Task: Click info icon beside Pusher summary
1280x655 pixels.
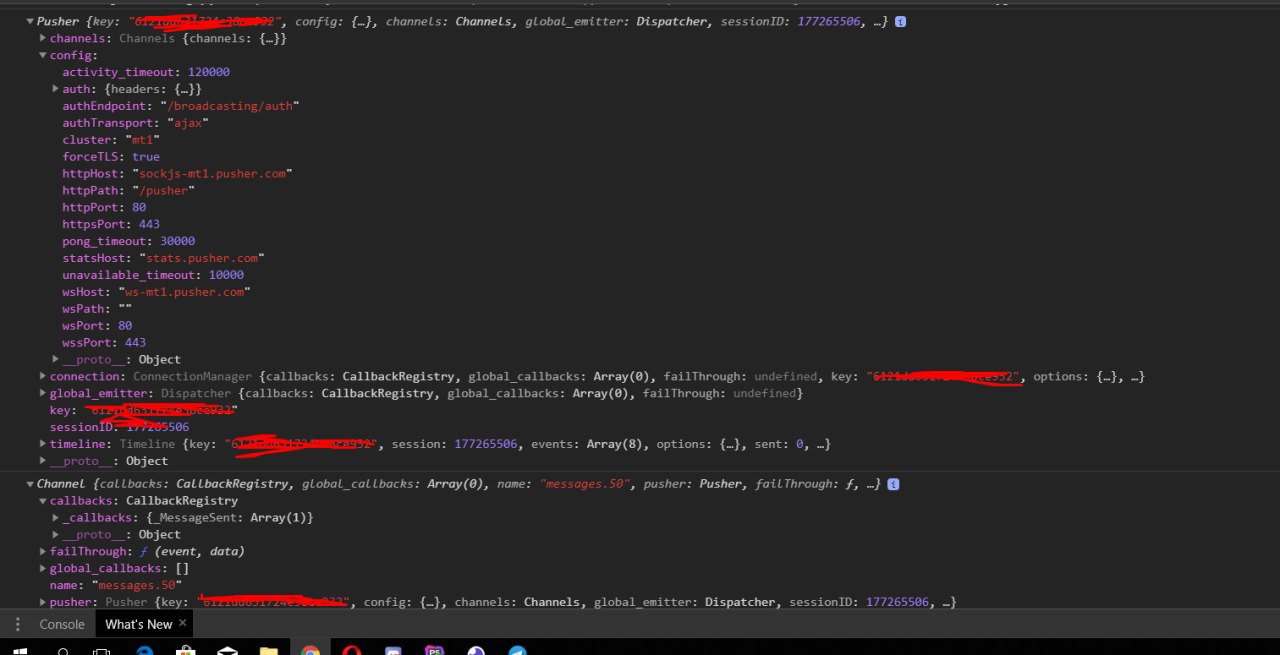Action: [x=900, y=21]
